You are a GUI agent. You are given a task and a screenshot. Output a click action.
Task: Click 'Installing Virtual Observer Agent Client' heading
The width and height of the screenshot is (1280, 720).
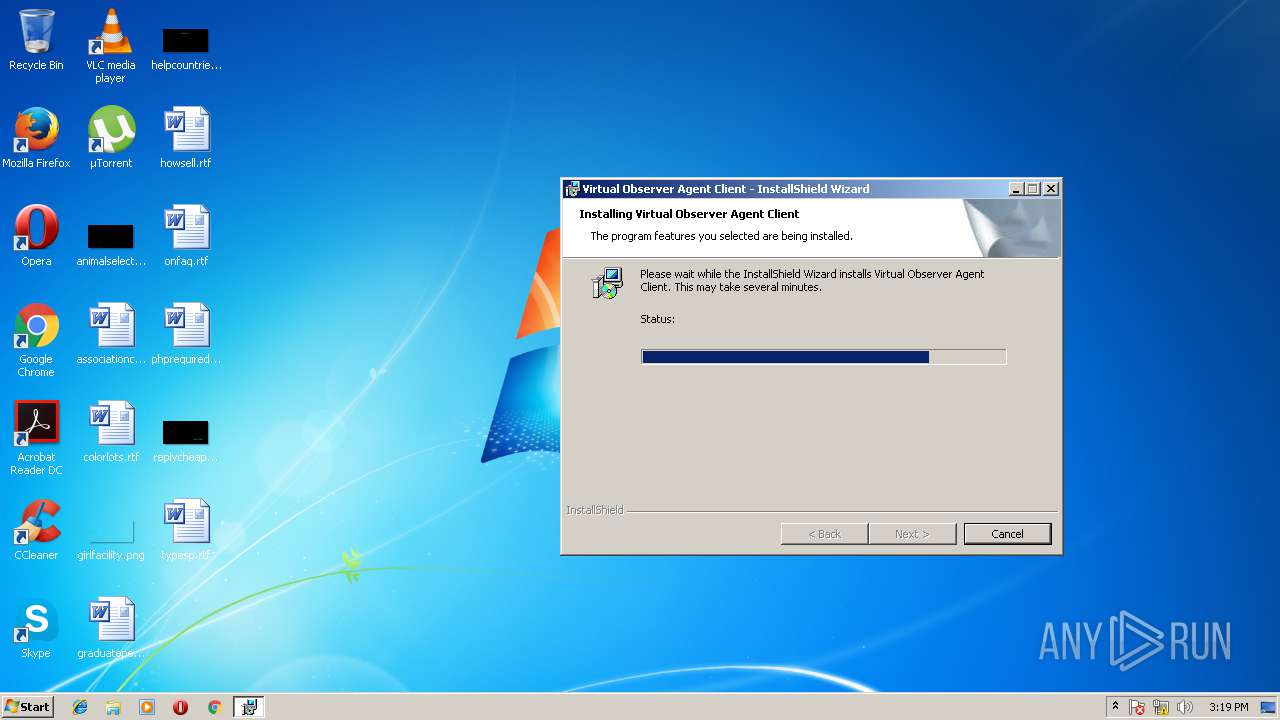(689, 214)
